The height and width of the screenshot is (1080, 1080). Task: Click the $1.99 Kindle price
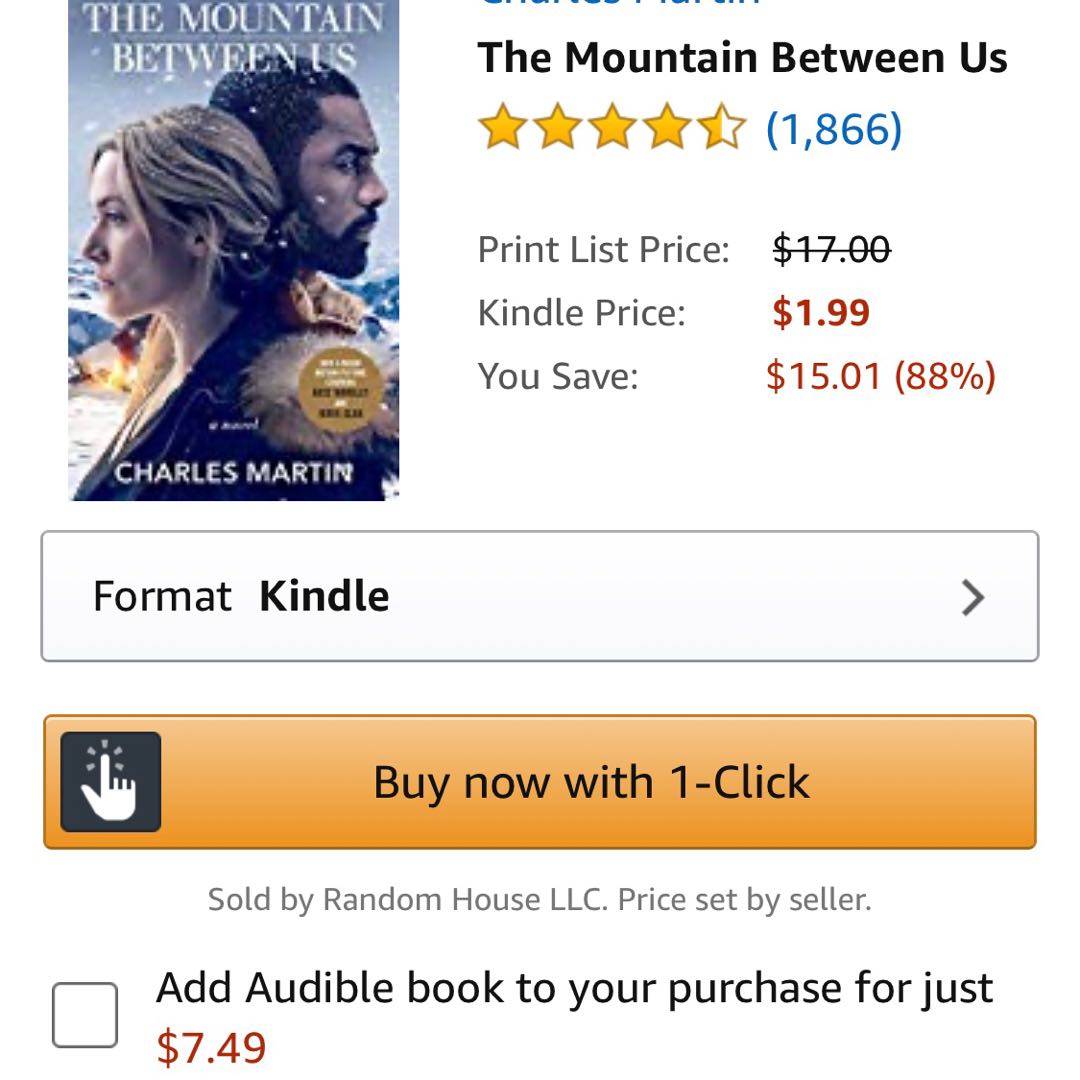pyautogui.click(x=821, y=313)
